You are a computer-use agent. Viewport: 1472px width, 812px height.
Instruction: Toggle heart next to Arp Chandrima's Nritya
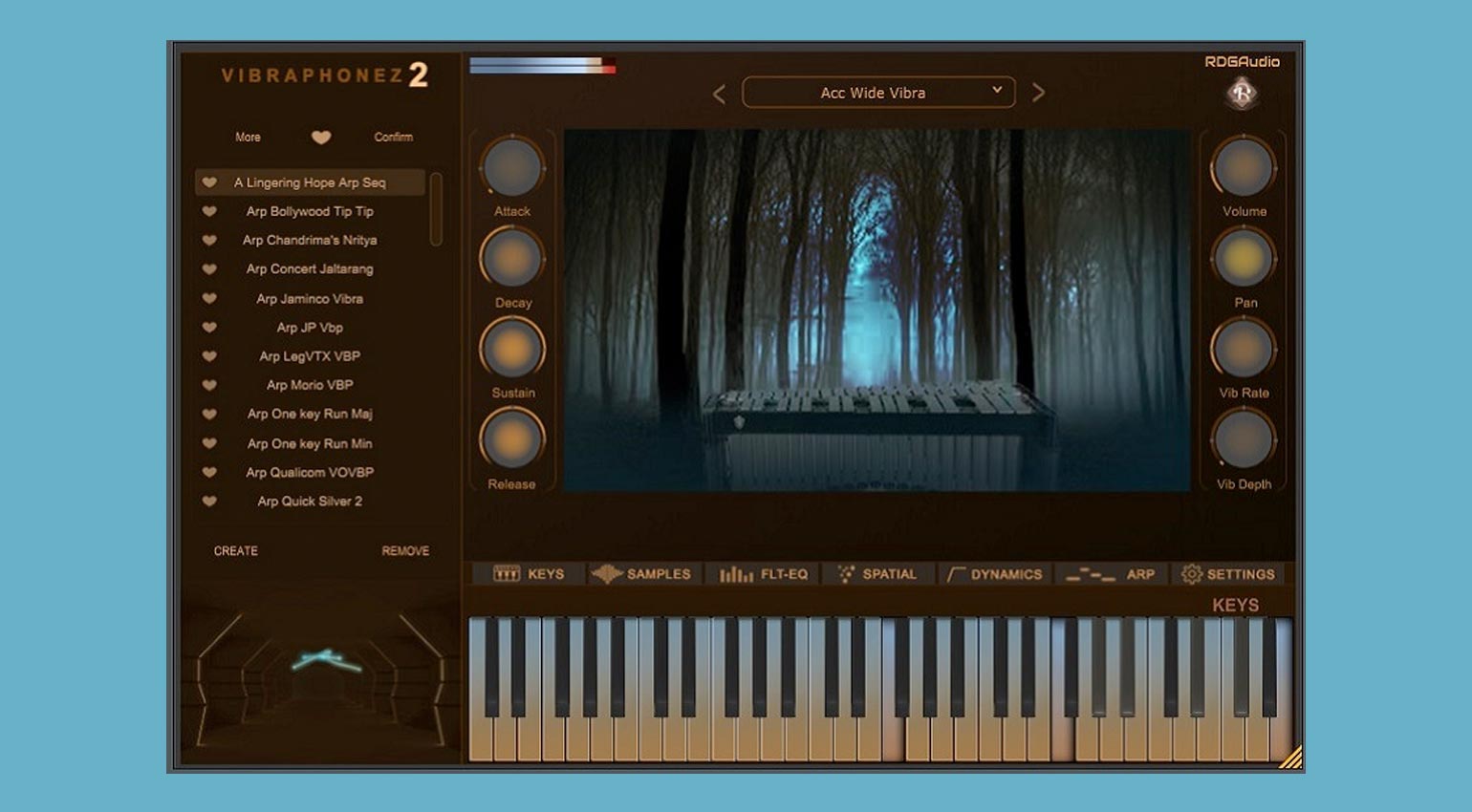(209, 240)
